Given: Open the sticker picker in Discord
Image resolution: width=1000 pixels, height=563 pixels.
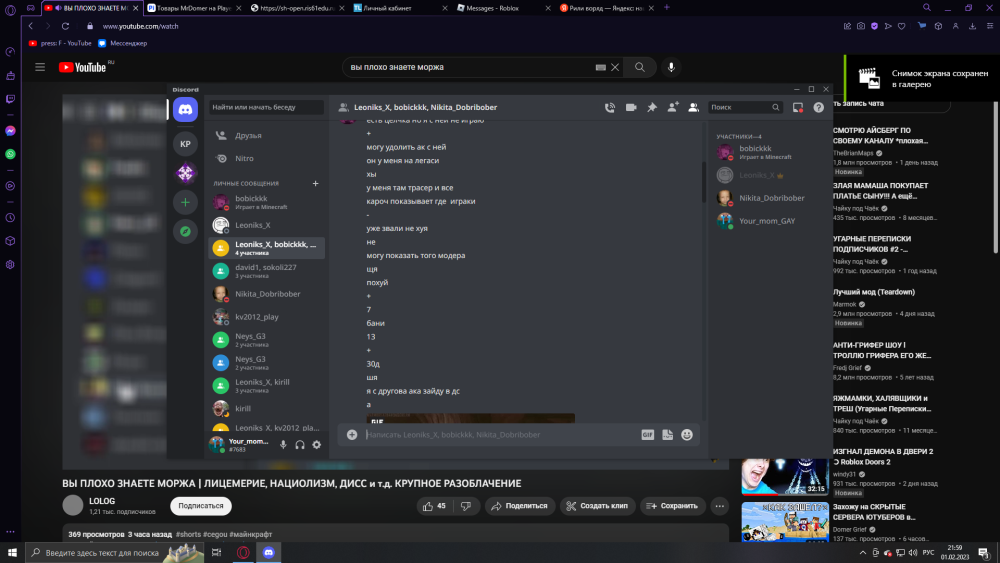Looking at the screenshot, I should (x=667, y=435).
